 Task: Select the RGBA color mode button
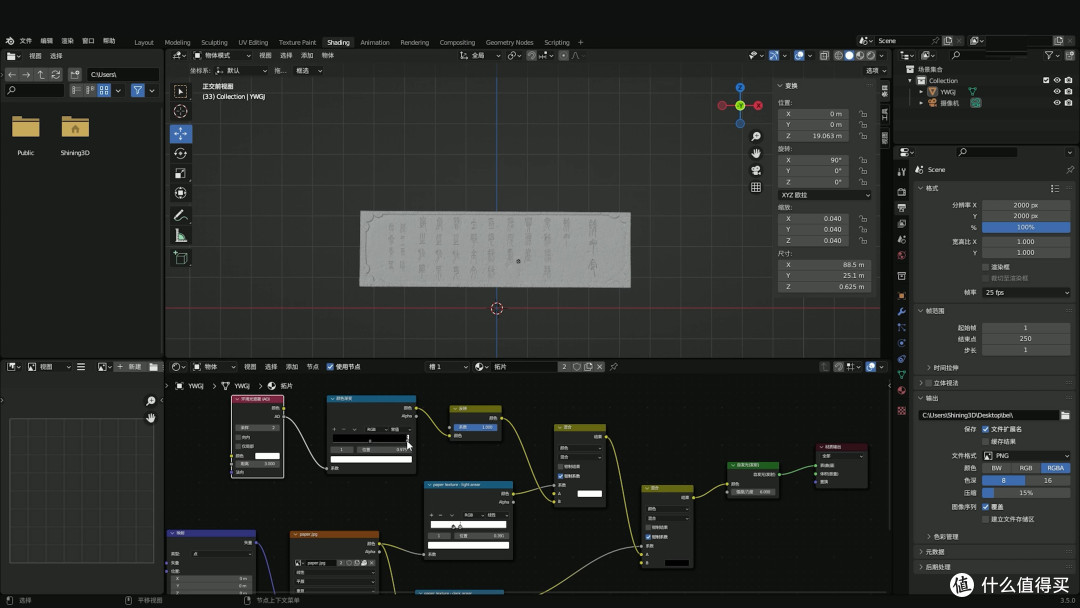point(1055,468)
